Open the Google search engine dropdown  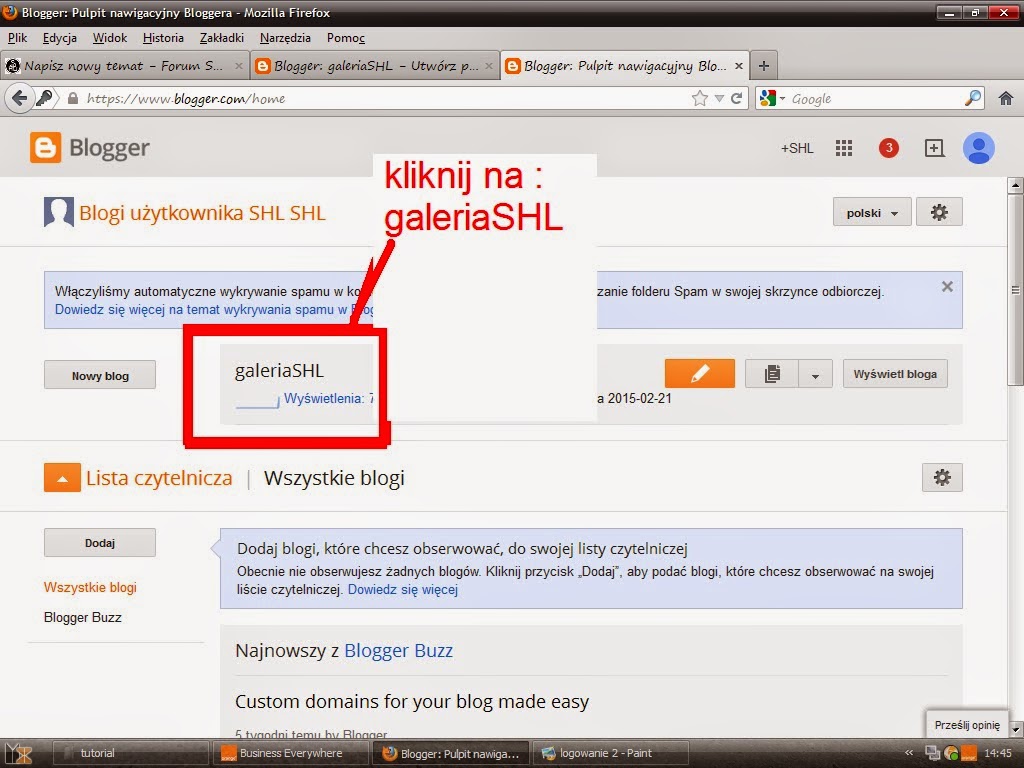tap(773, 99)
